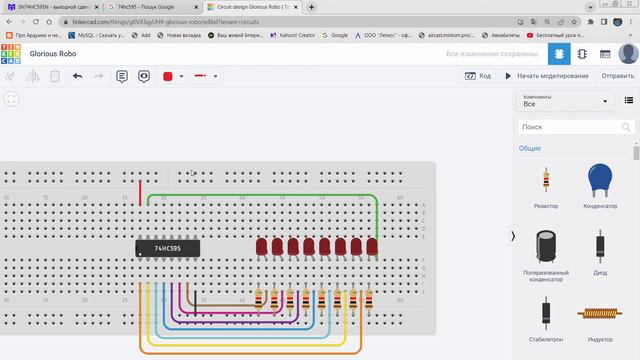Open the Kahoot Creator bookmark
The height and width of the screenshot is (360, 640).
pos(293,35)
